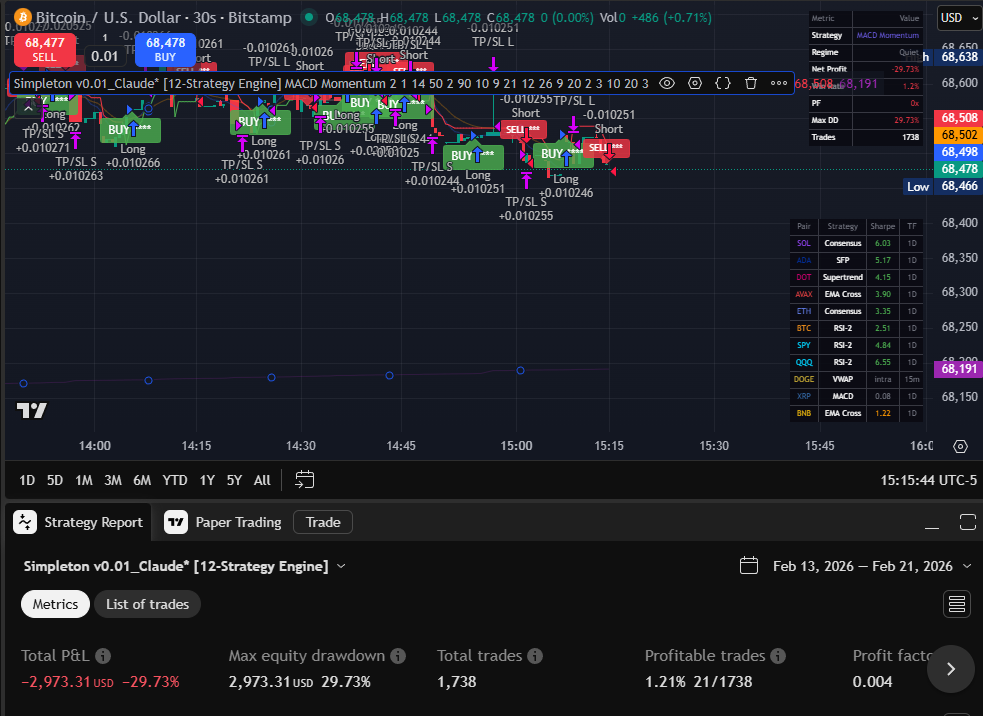
Task: Open the Trade panel
Action: pyautogui.click(x=322, y=522)
